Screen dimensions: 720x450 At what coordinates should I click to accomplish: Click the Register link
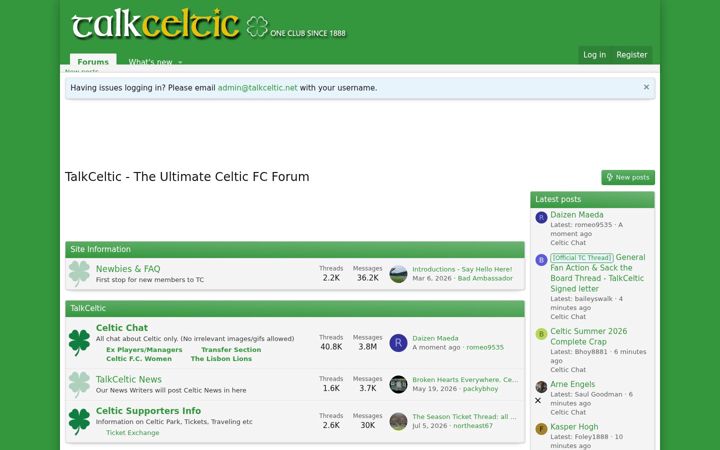631,55
